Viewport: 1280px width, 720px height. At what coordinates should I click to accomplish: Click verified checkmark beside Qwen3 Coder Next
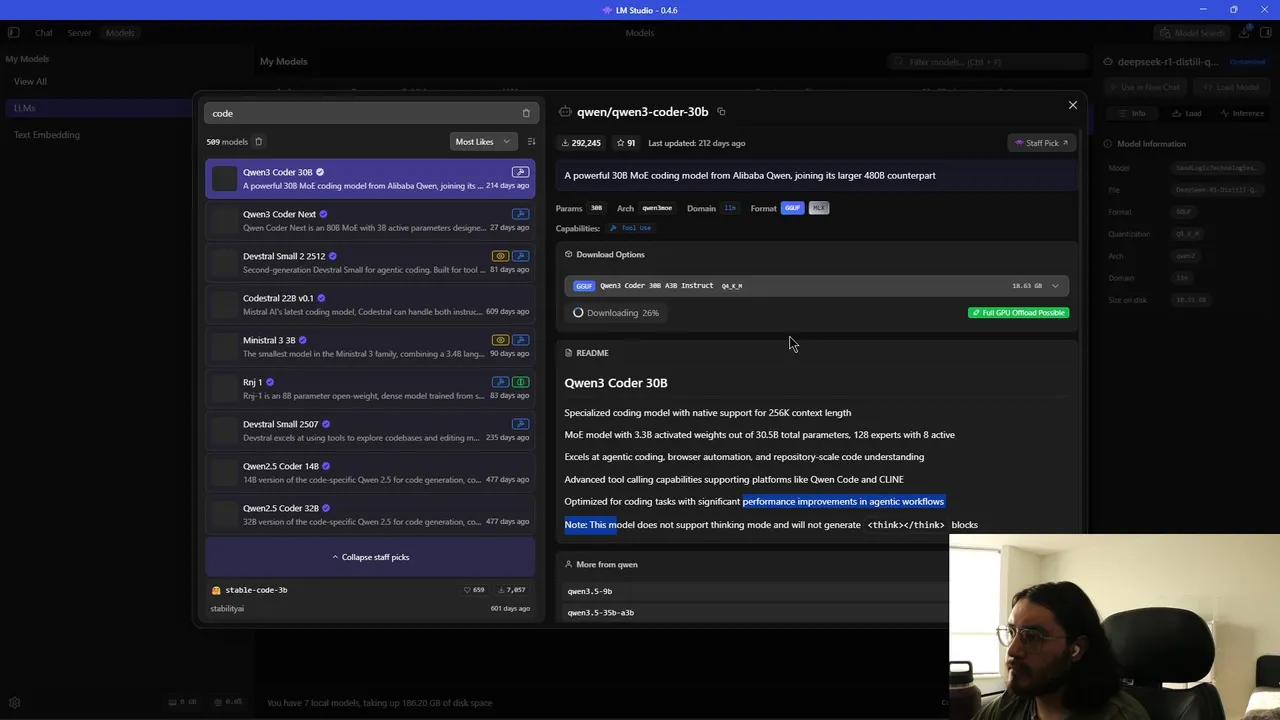click(323, 214)
